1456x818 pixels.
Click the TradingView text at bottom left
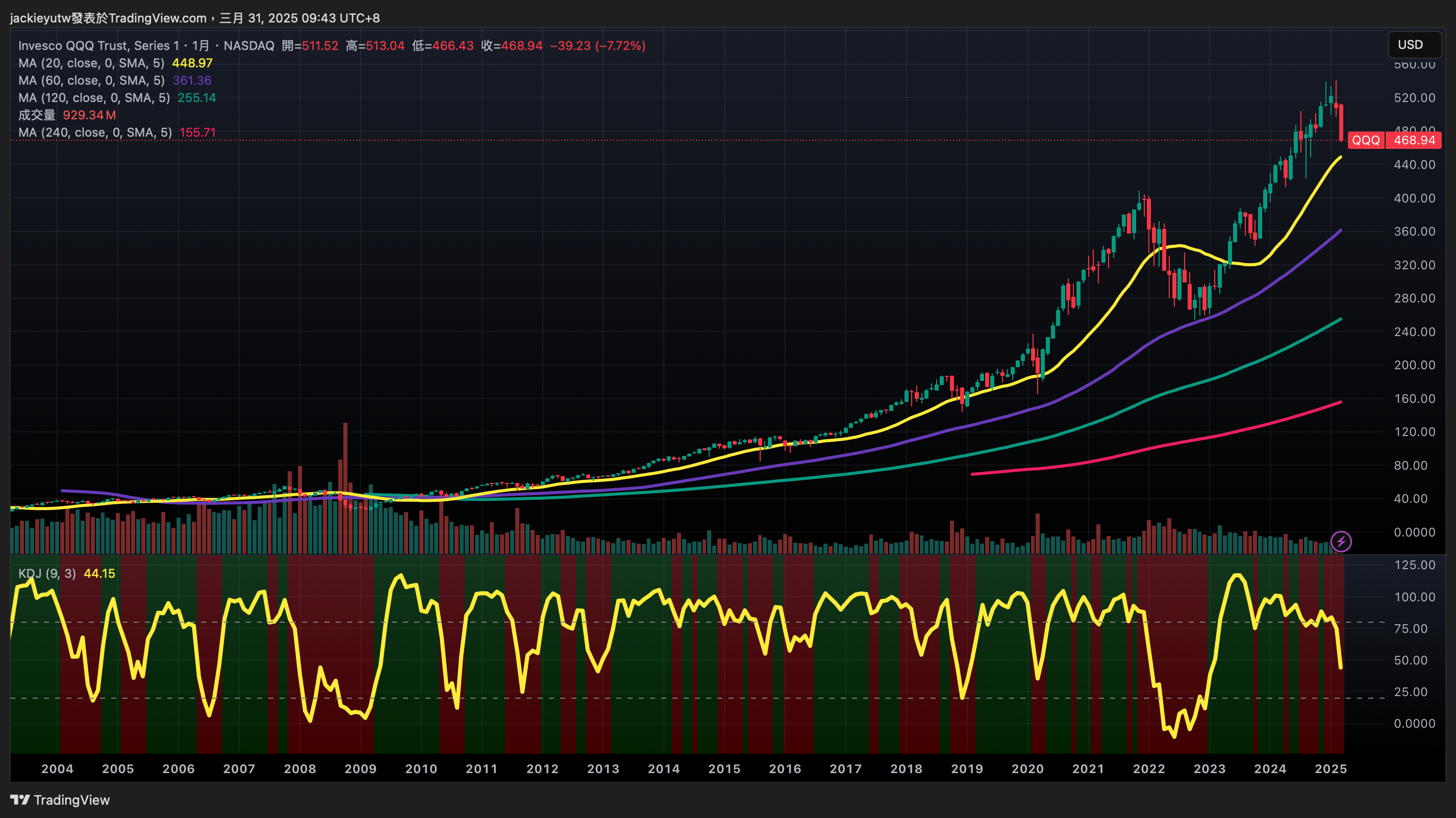71,800
